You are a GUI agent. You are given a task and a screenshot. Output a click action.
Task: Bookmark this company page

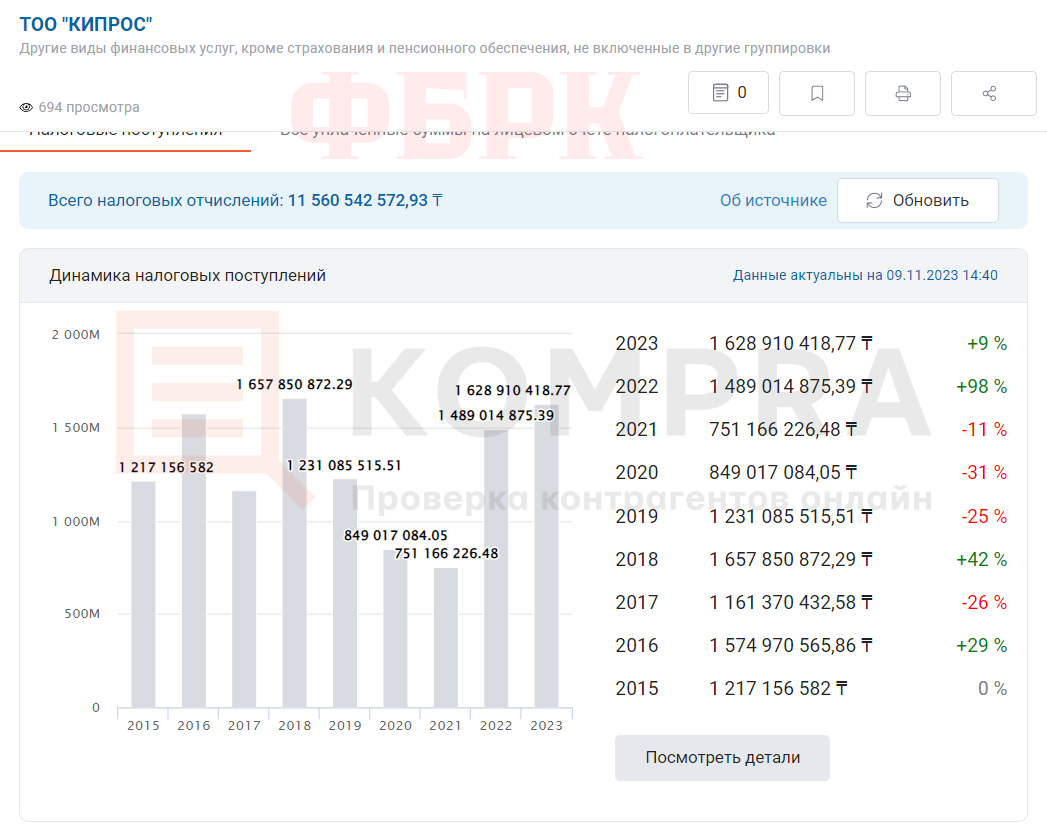[816, 93]
